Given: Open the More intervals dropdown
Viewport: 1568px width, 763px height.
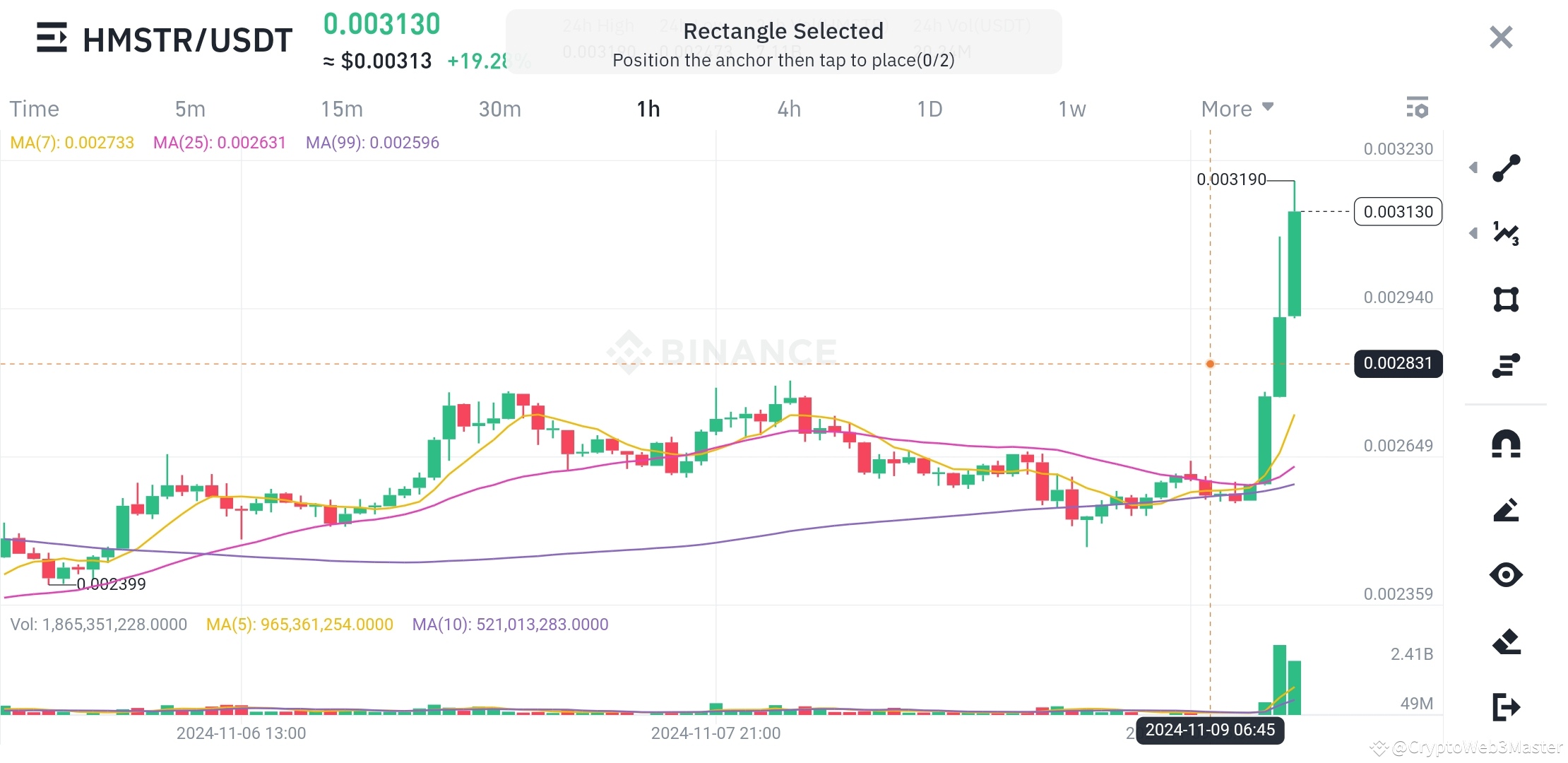Looking at the screenshot, I should tap(1237, 109).
